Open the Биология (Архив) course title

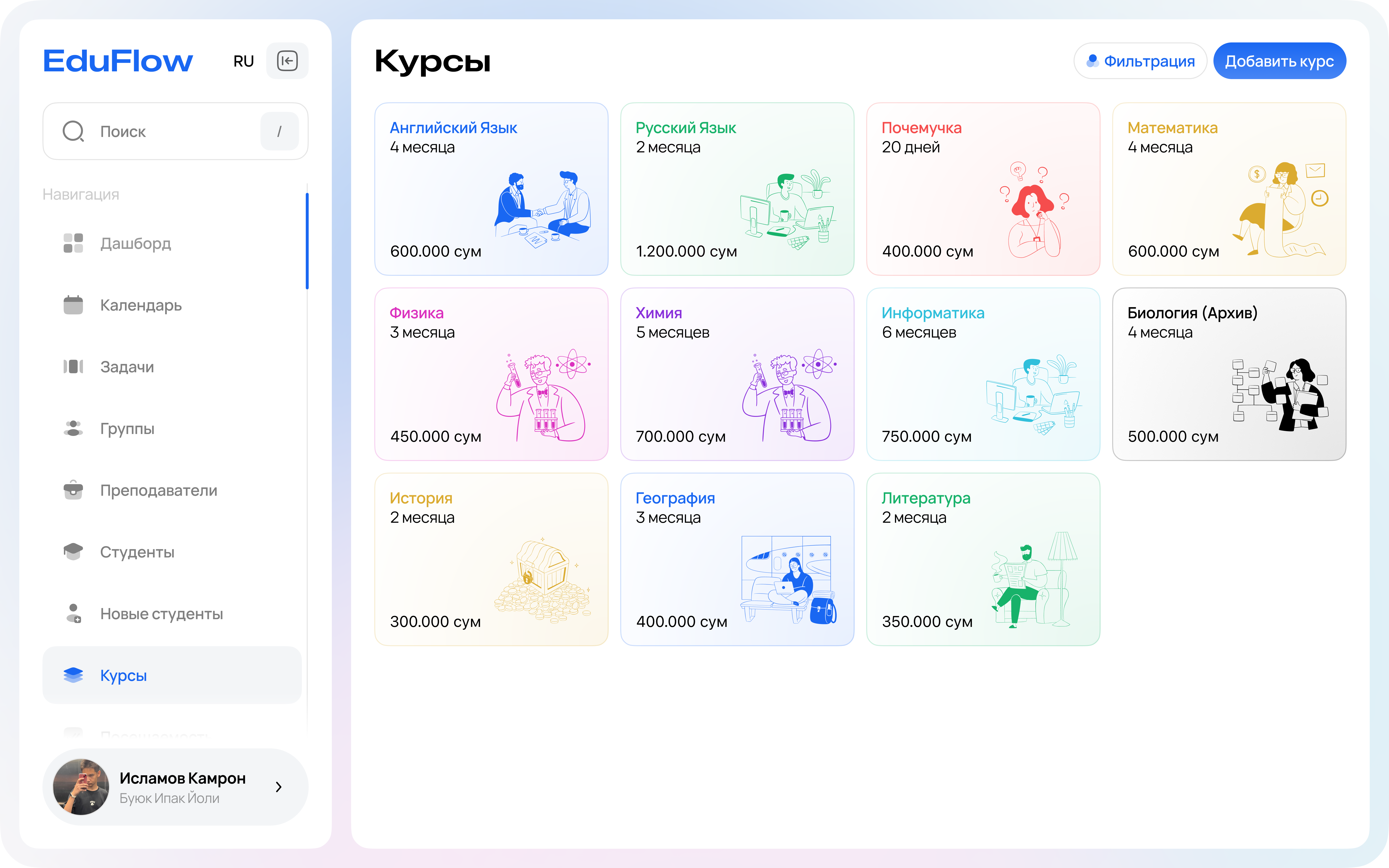[x=1192, y=313]
